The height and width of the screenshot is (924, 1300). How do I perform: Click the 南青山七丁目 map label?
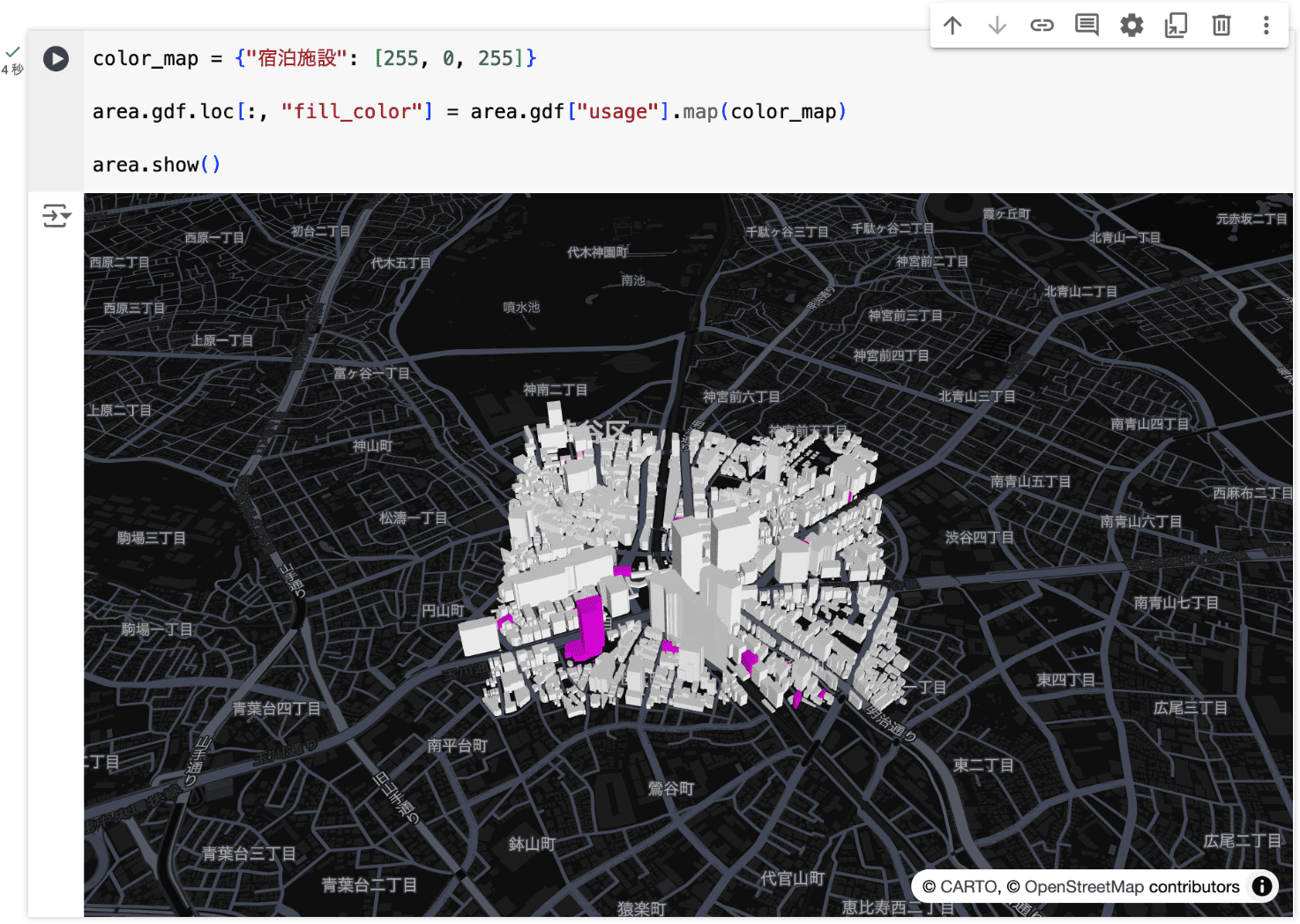(1176, 603)
